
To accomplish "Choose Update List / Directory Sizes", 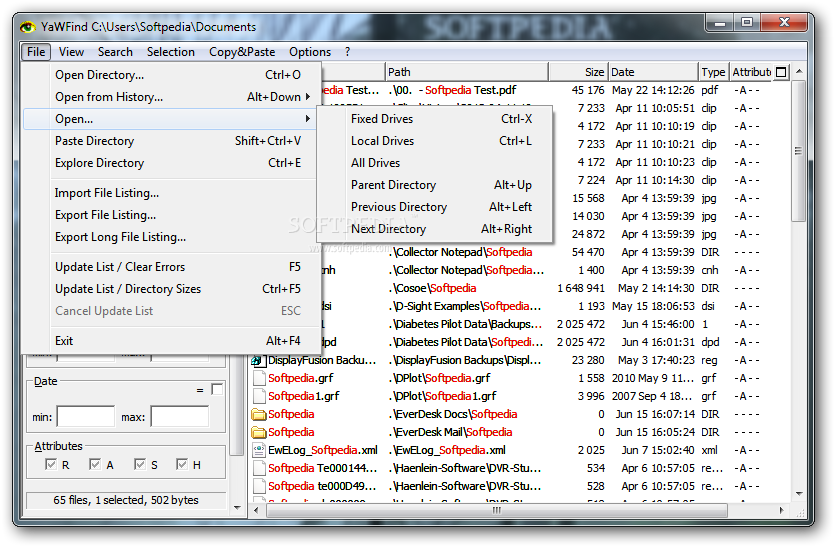I will [x=171, y=289].
